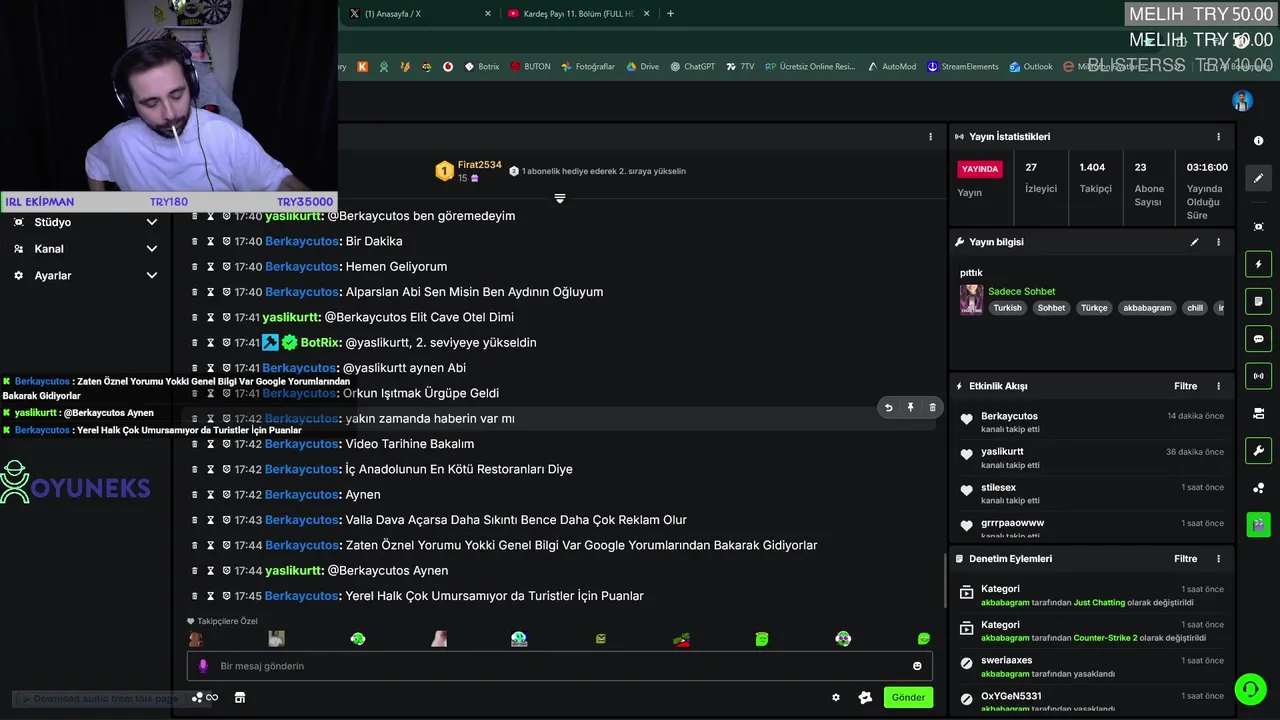Open a new browser tab with plus
Image resolution: width=1280 pixels, height=720 pixels.
(x=670, y=13)
